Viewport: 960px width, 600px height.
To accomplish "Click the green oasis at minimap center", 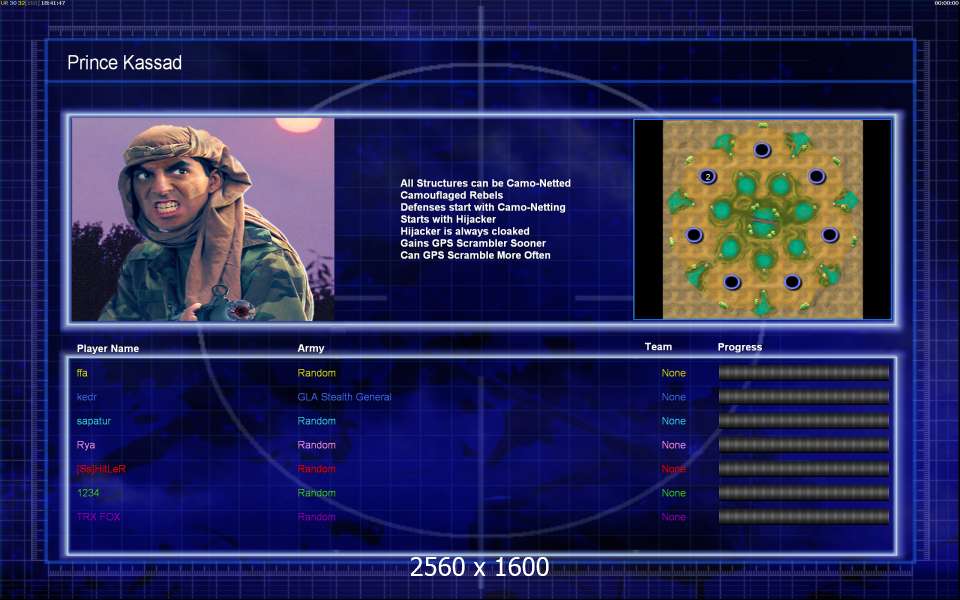I will (763, 223).
